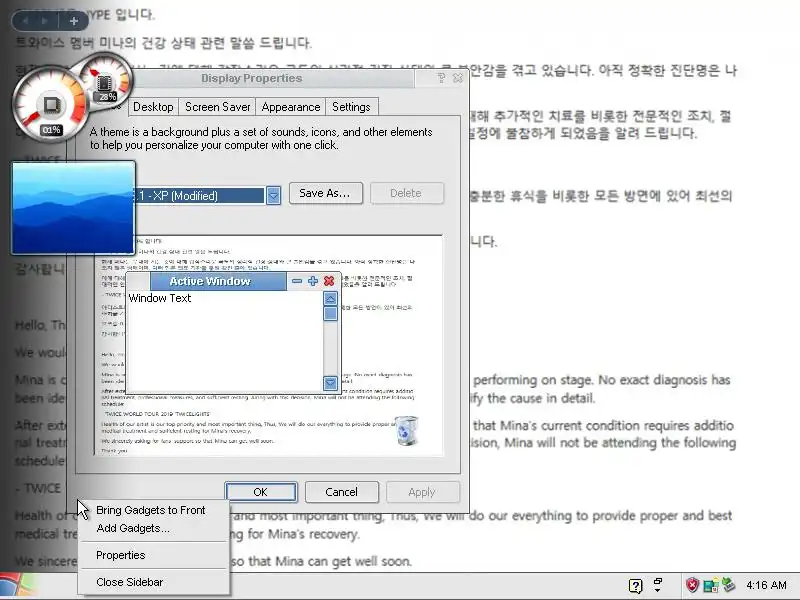Click the XP (Modified) theme selection box
The width and height of the screenshot is (800, 600).
coord(199,195)
